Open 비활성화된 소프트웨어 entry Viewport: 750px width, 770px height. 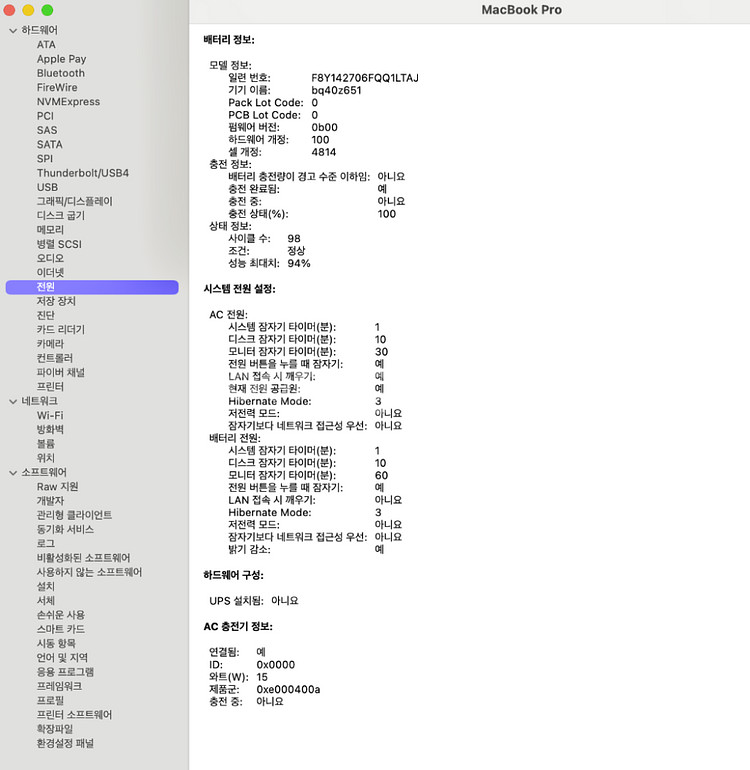[x=83, y=558]
